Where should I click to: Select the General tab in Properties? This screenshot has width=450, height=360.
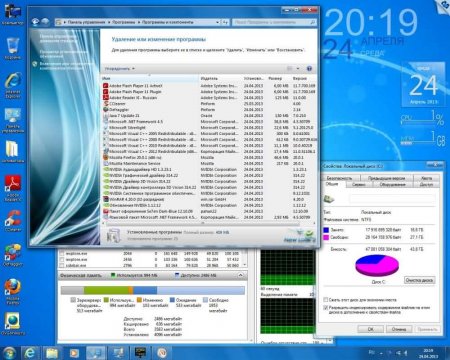click(x=332, y=184)
